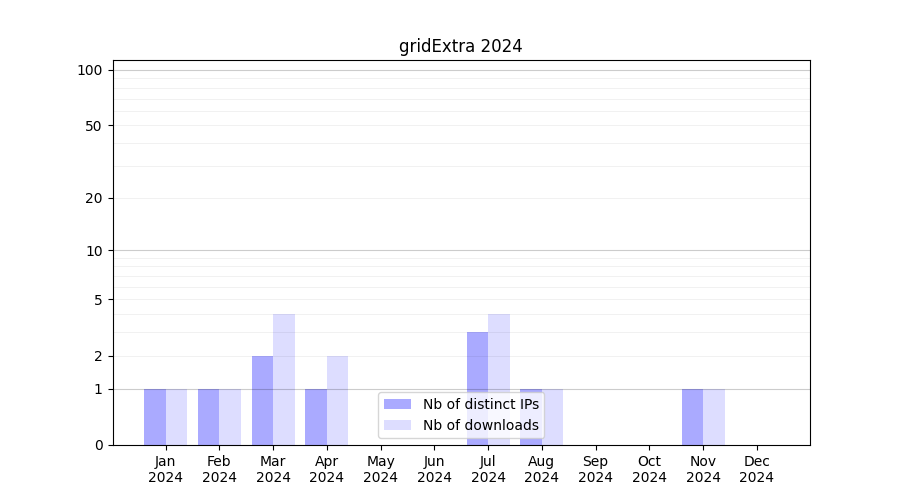Select the Jun 2024 x-axis label

[x=434, y=469]
